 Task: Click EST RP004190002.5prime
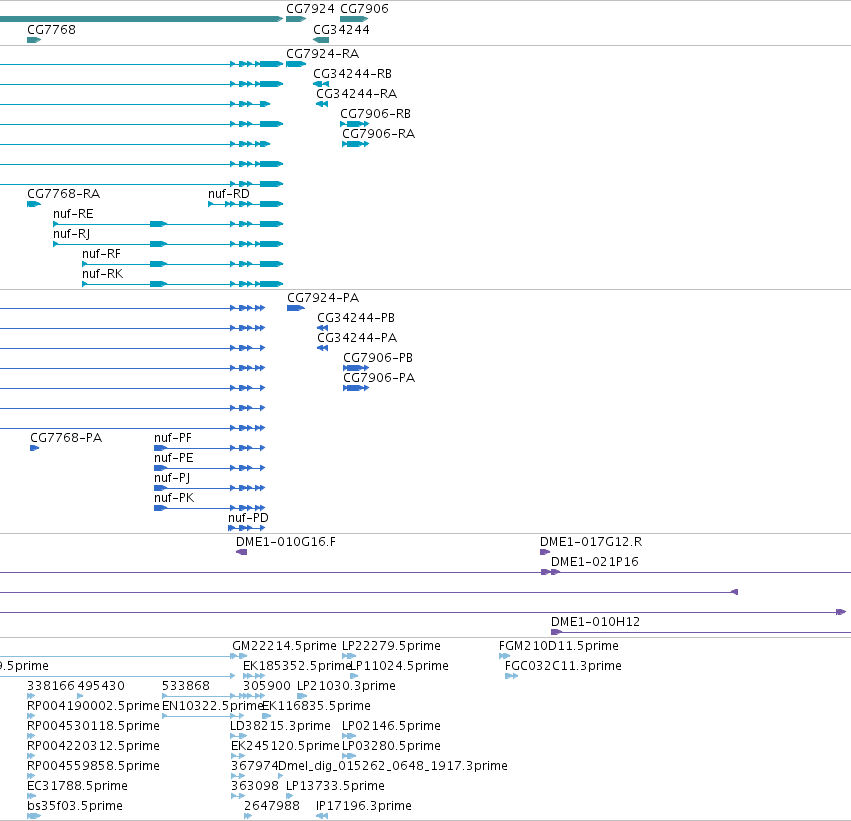93,707
